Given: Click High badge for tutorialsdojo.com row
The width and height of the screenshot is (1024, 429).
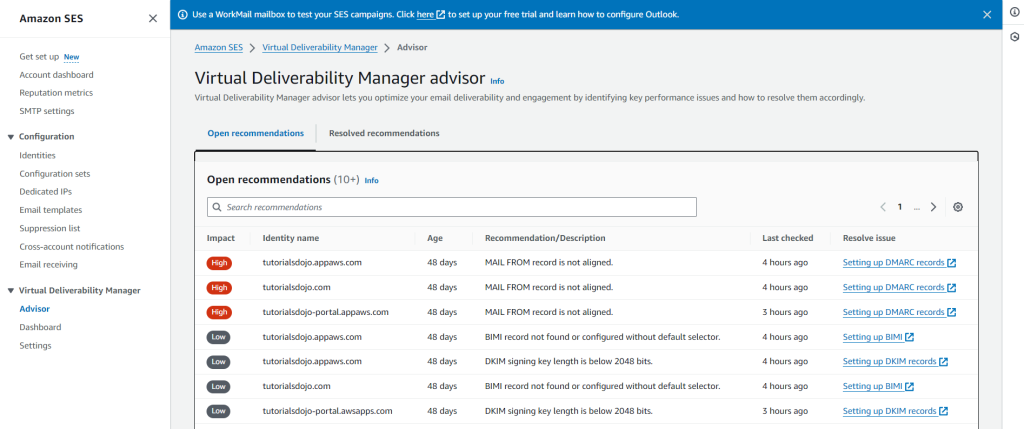Looking at the screenshot, I should [x=219, y=287].
